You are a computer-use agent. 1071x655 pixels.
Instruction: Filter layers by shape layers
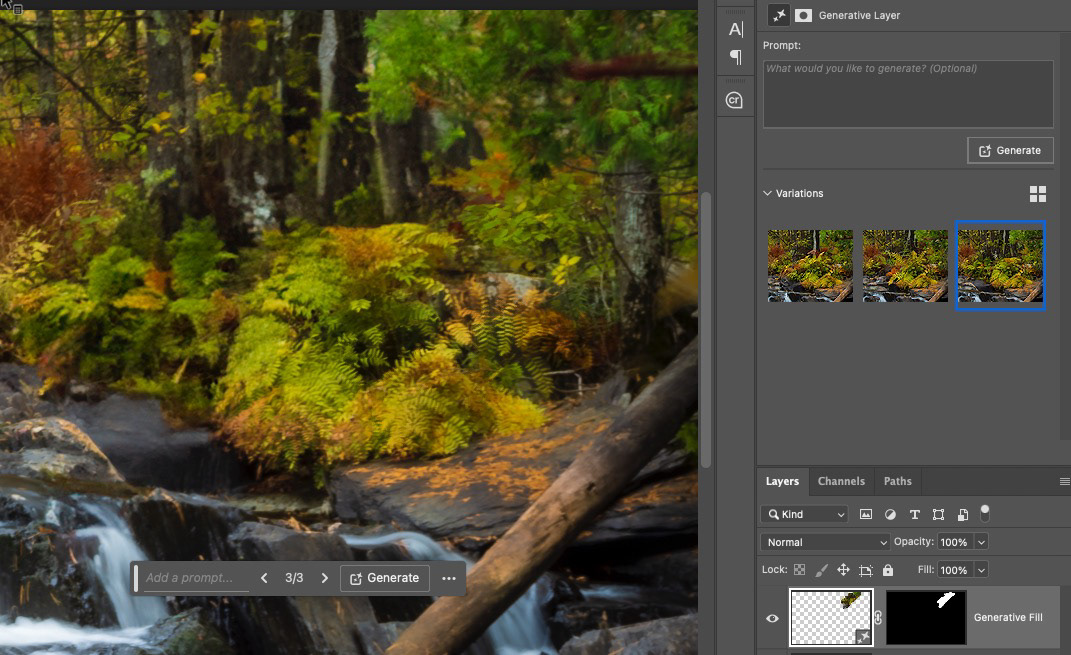point(938,514)
